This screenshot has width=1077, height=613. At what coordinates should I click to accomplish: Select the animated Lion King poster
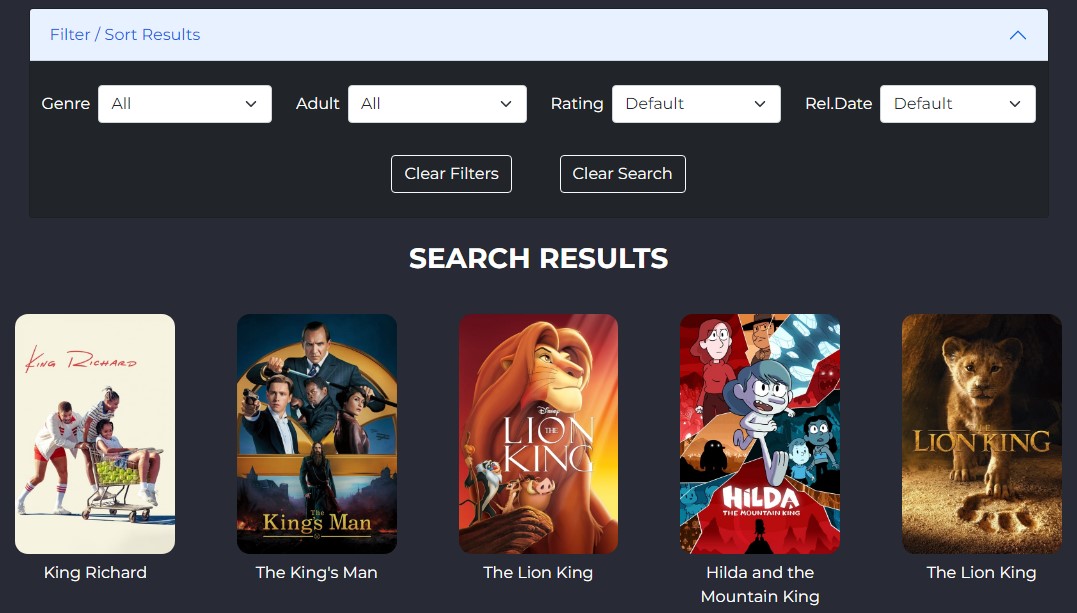tap(538, 434)
